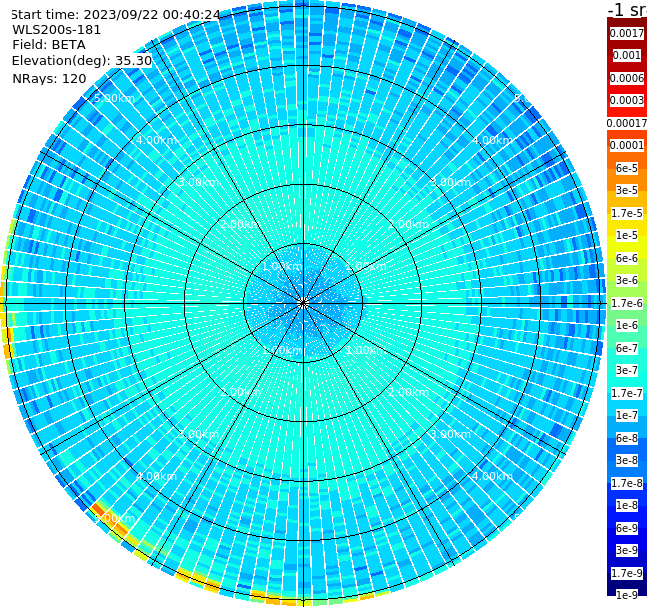Screen dimensions: 647x607
Task: Select the WLS200s-181 instrument label
Action: (x=57, y=30)
